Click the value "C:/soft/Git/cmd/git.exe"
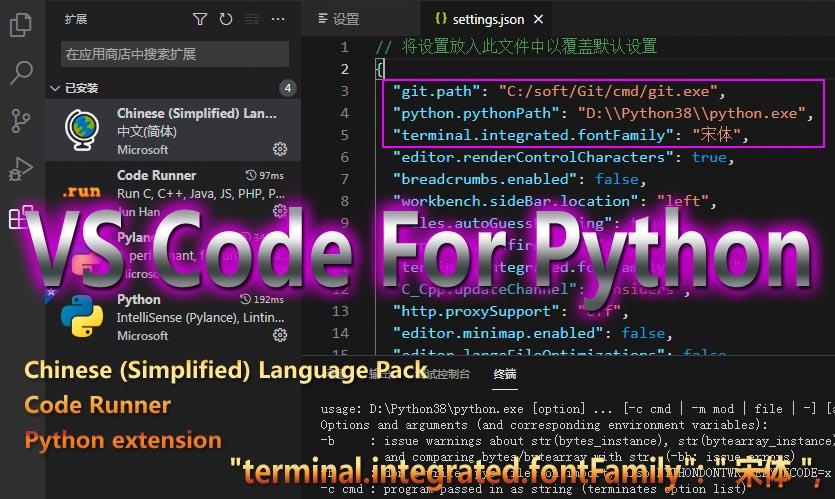Image resolution: width=835 pixels, height=499 pixels. click(608, 91)
